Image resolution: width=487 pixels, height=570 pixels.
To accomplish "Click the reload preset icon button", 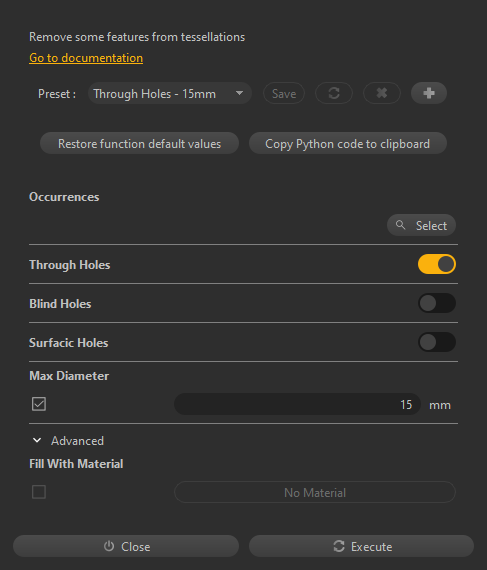I will pyautogui.click(x=334, y=93).
